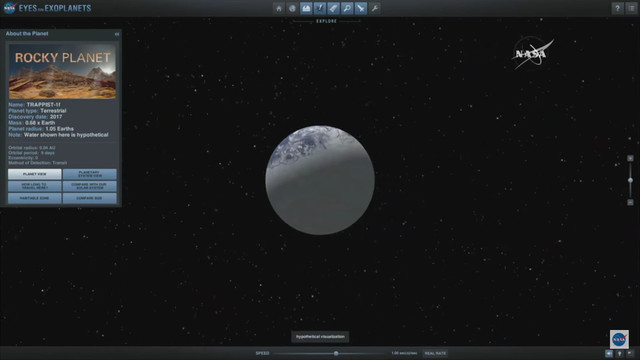Click the bottom-right corner icon next to bulb
Image resolution: width=640 pixels, height=360 pixels.
point(630,354)
